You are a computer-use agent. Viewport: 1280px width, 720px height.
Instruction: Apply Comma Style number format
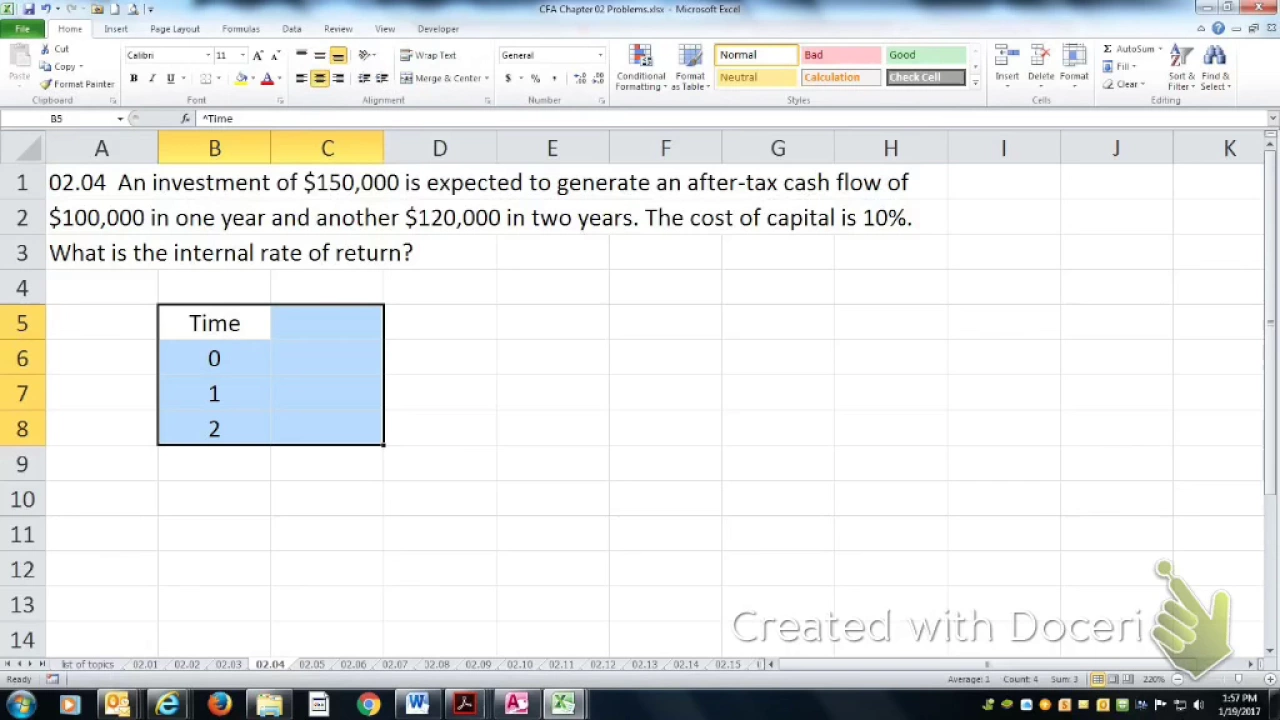(554, 78)
